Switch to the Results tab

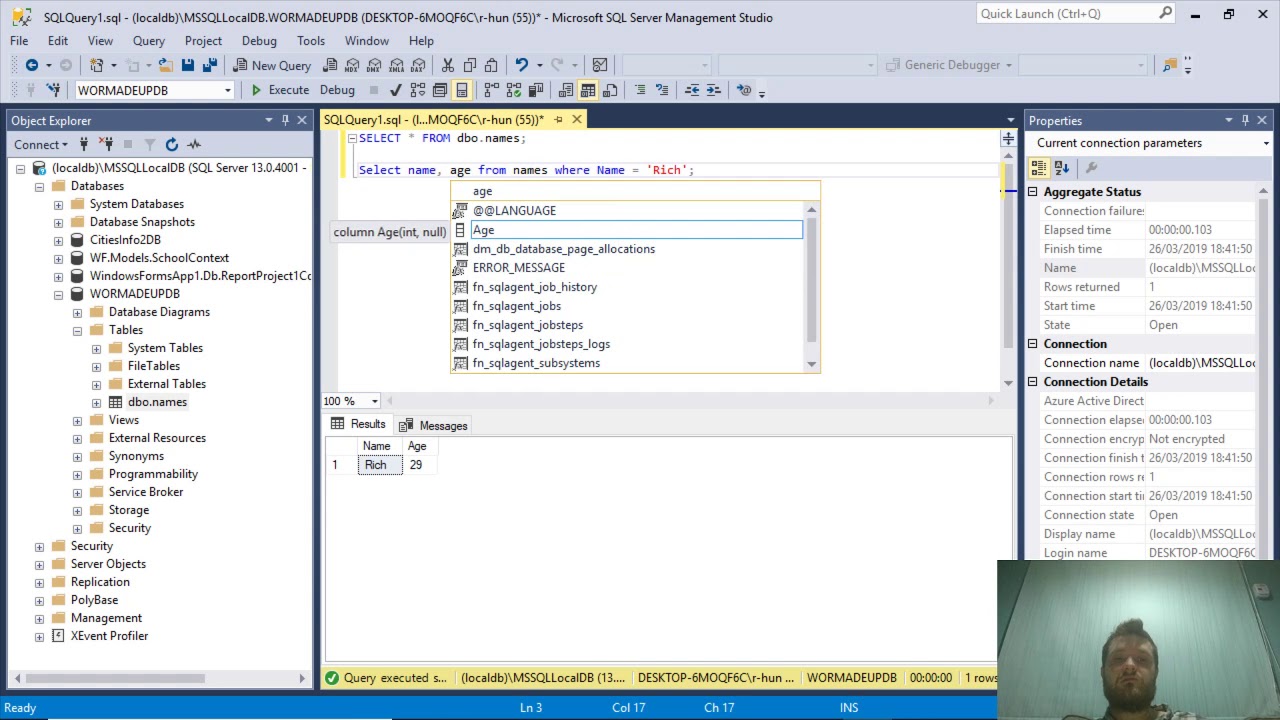(x=358, y=424)
